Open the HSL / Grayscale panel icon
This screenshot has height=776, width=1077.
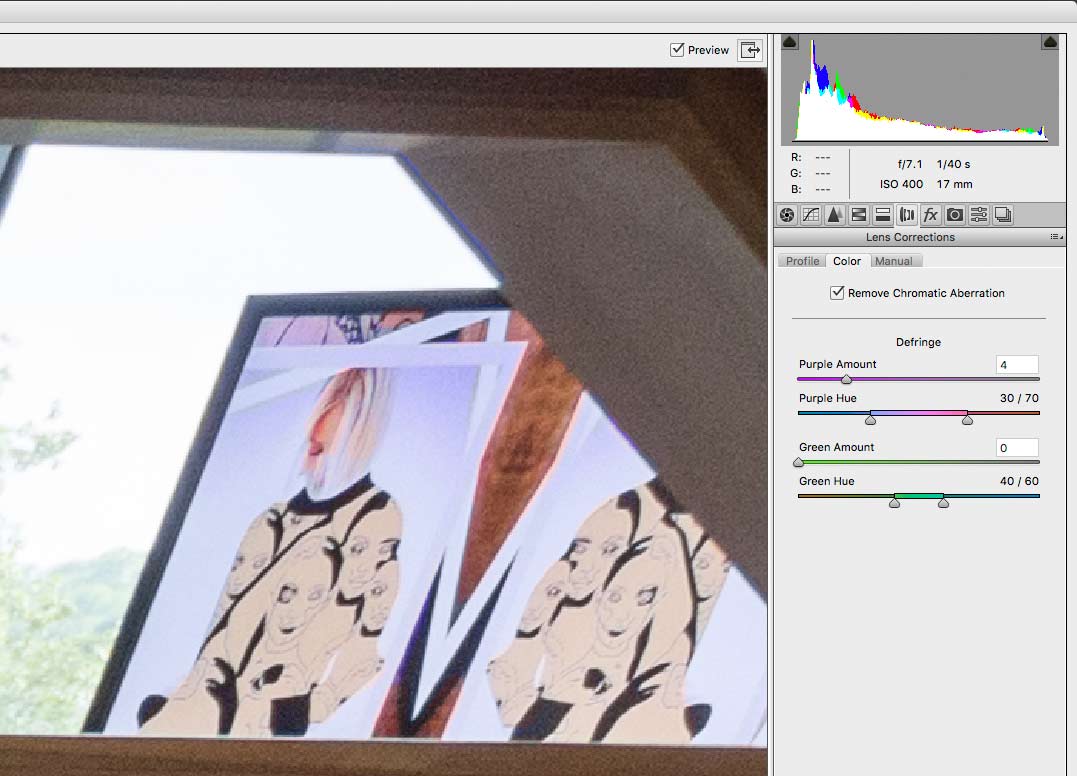(859, 215)
